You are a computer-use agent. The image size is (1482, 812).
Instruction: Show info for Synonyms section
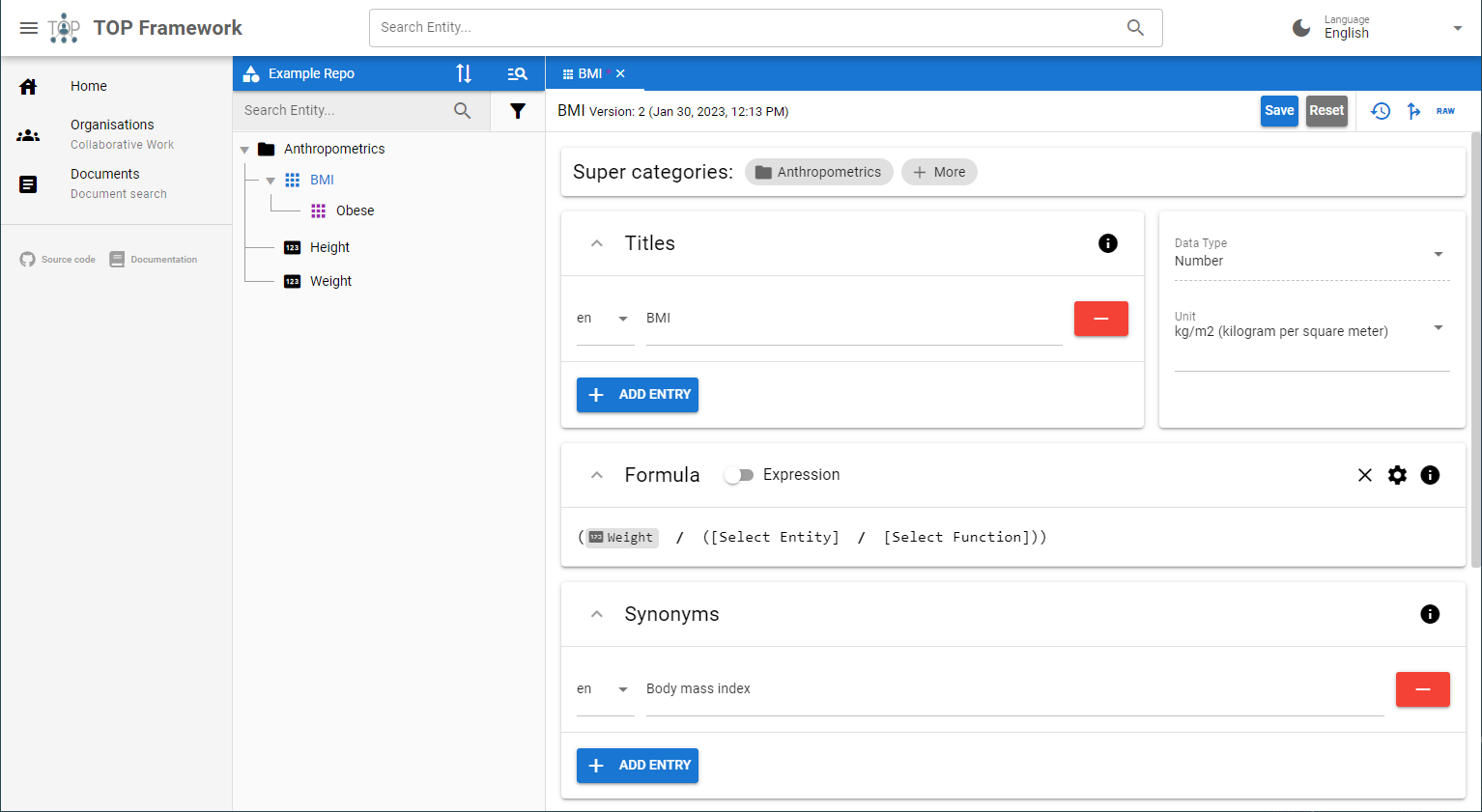tap(1430, 614)
